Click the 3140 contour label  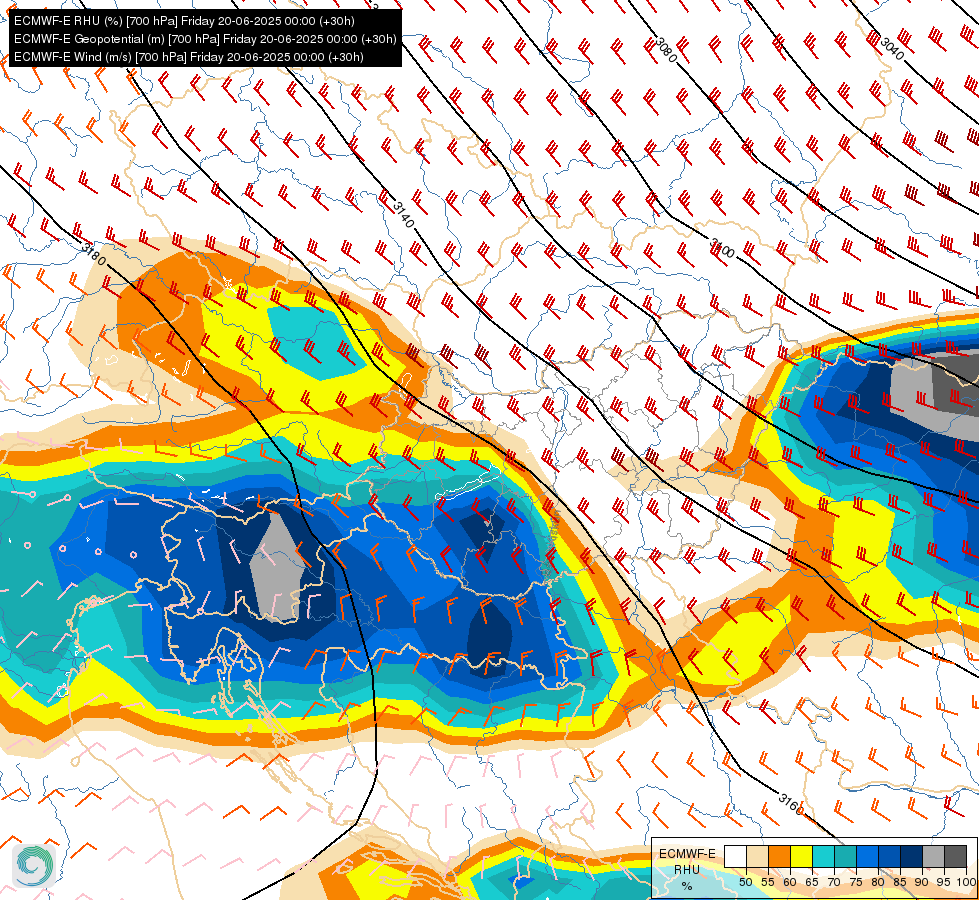coord(403,215)
